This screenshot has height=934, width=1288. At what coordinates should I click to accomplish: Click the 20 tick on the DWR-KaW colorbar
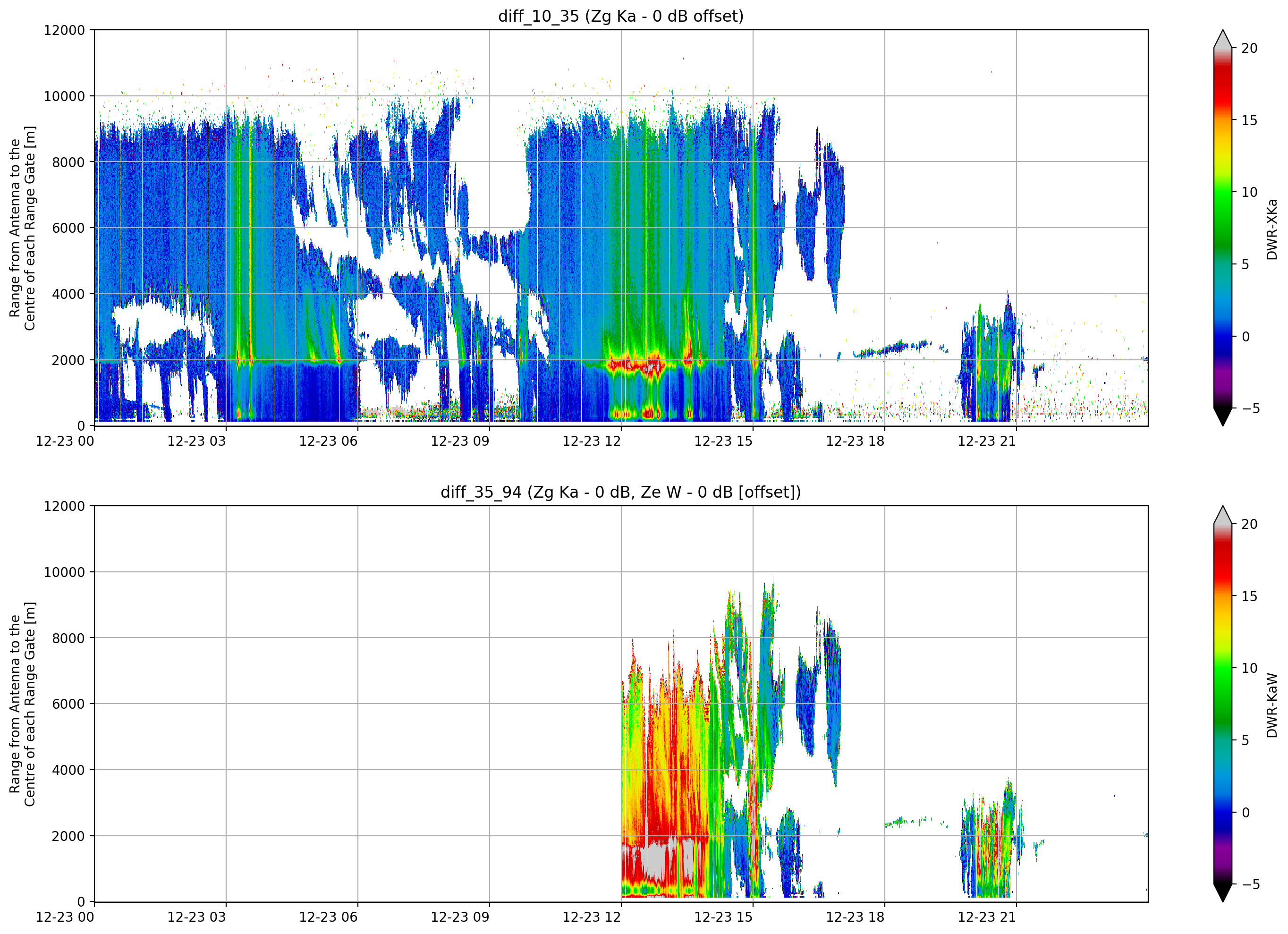pos(1249,525)
